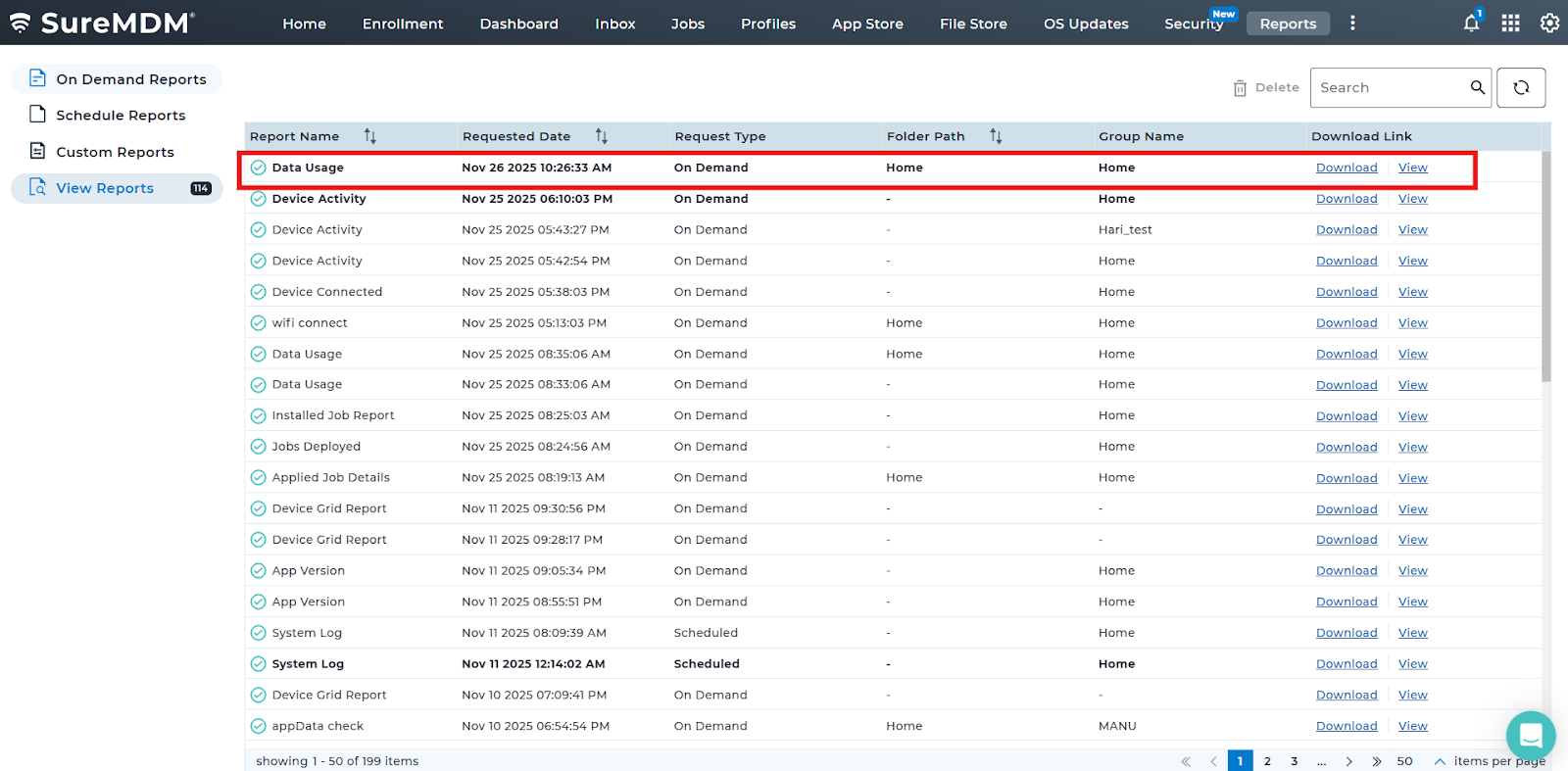Viewport: 1568px width, 771px height.
Task: Open the chat support bubble
Action: click(1530, 735)
